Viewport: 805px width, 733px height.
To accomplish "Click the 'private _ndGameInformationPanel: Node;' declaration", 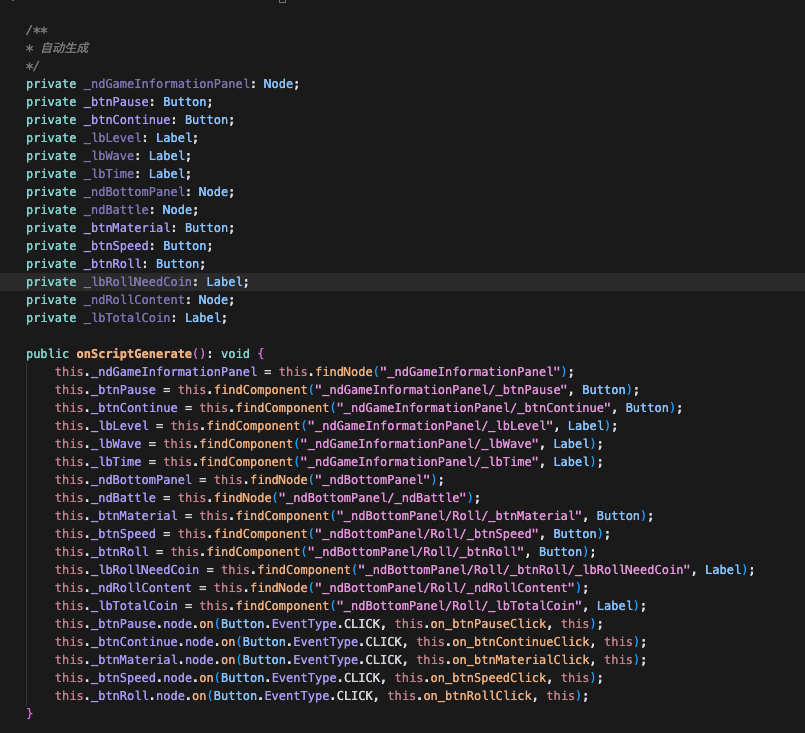I will click(x=163, y=84).
